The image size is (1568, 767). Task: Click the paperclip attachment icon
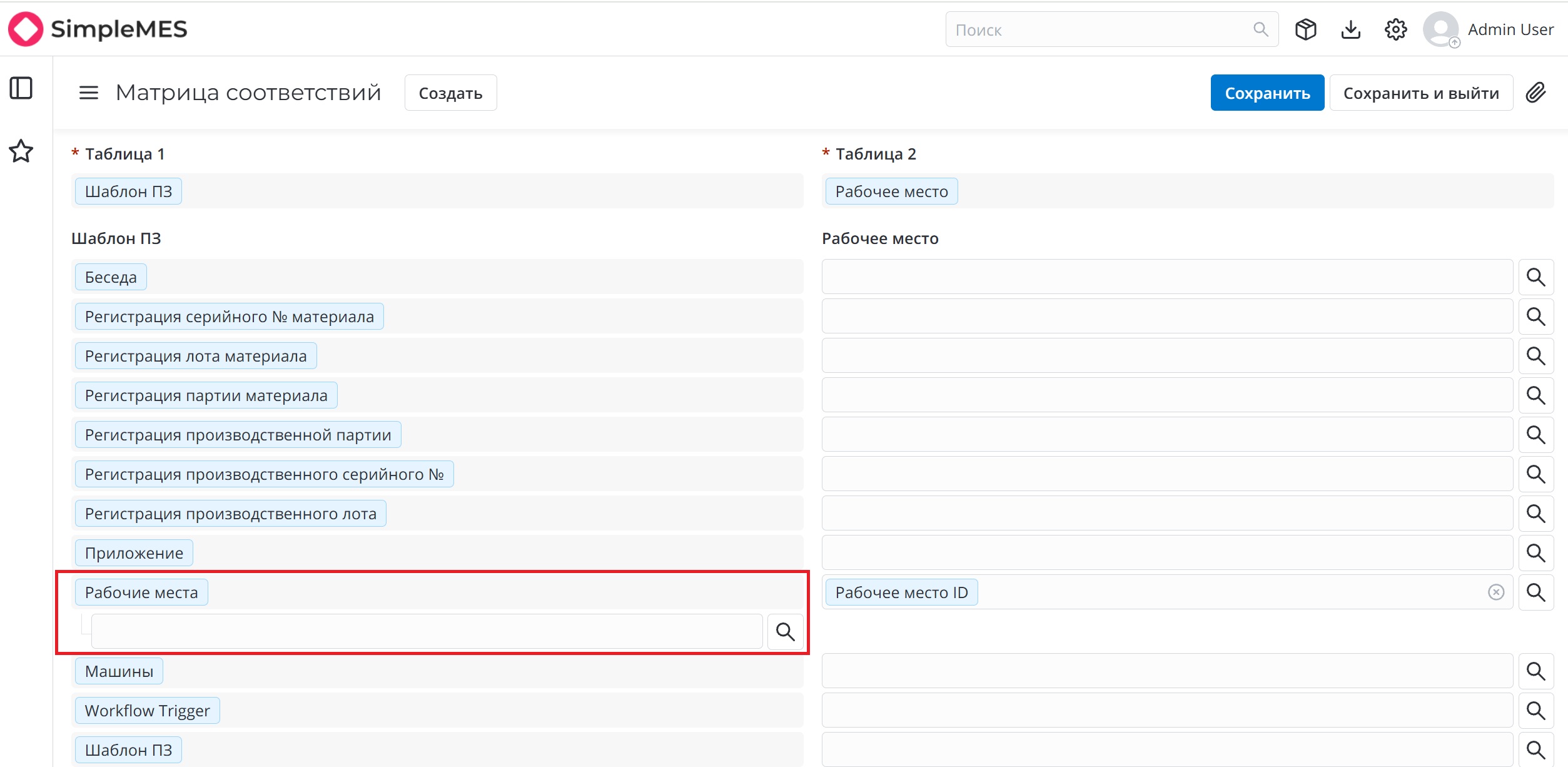1535,93
